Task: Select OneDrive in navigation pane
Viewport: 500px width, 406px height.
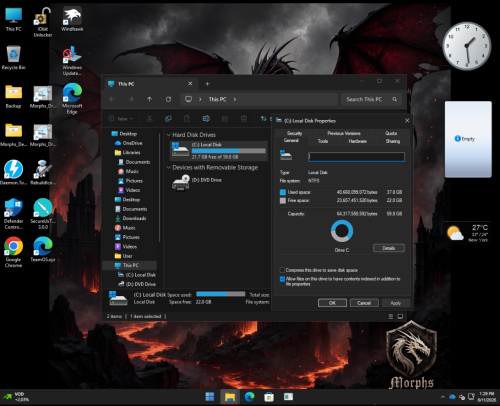Action: point(129,143)
